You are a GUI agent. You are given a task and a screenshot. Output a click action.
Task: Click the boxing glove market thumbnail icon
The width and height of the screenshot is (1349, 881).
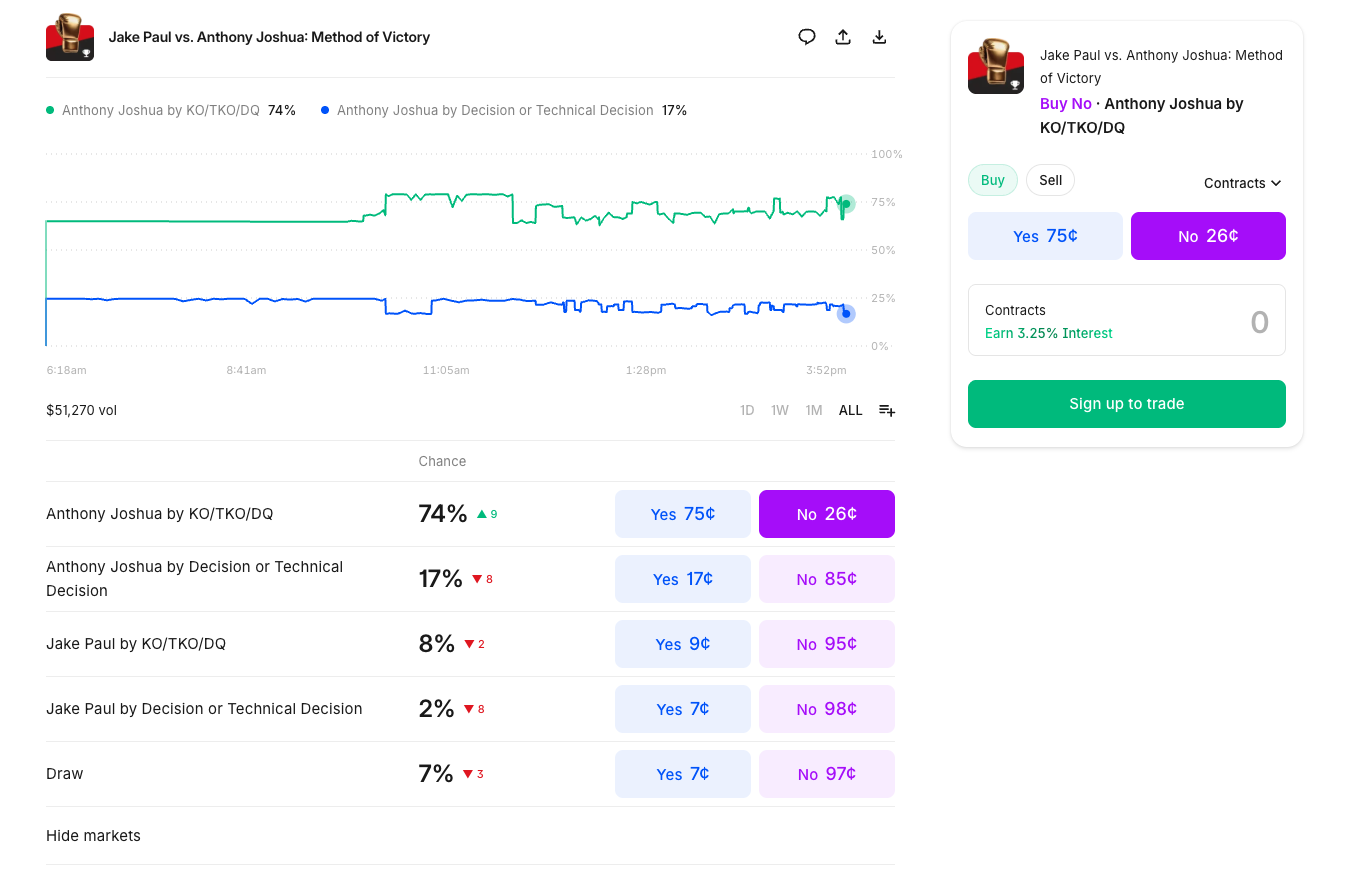[x=69, y=36]
